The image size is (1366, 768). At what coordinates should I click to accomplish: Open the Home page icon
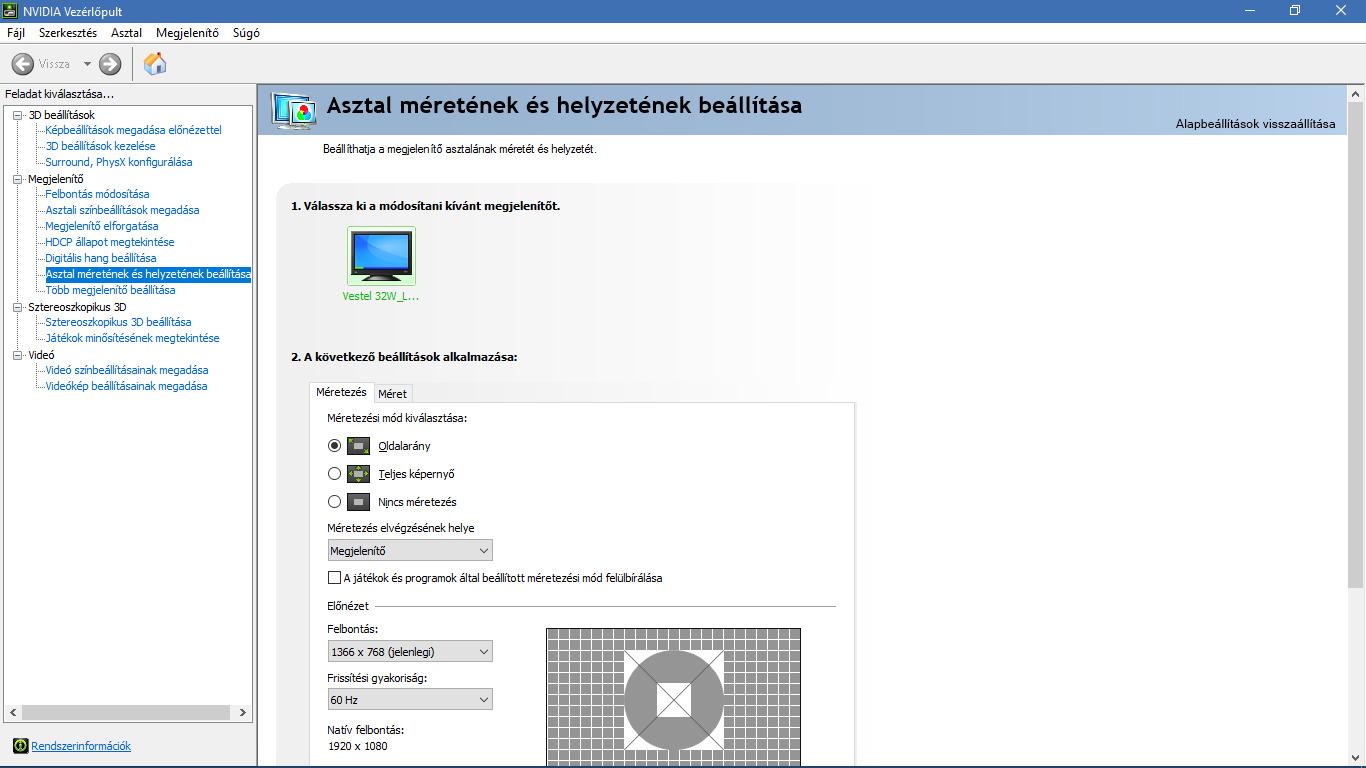tap(155, 64)
